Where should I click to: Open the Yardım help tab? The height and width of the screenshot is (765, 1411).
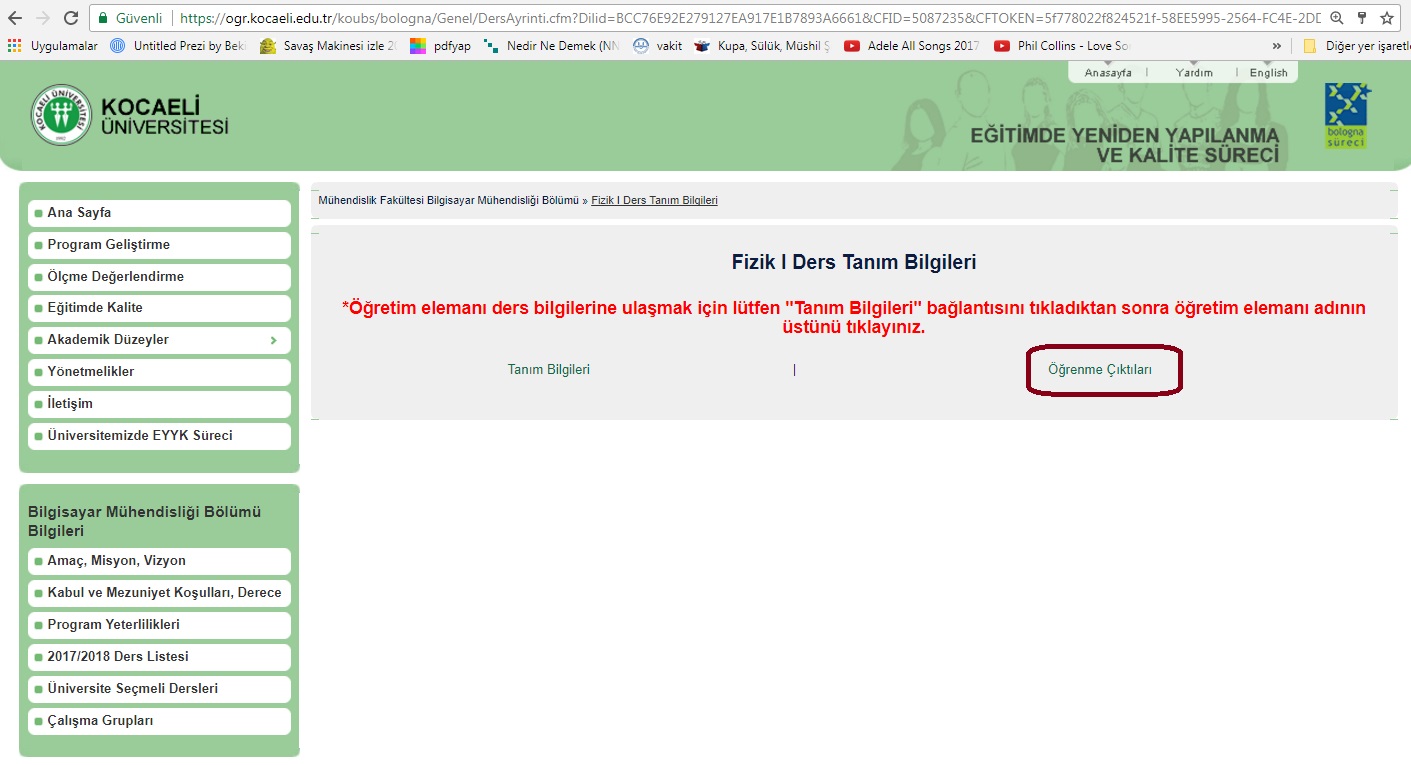[1194, 72]
